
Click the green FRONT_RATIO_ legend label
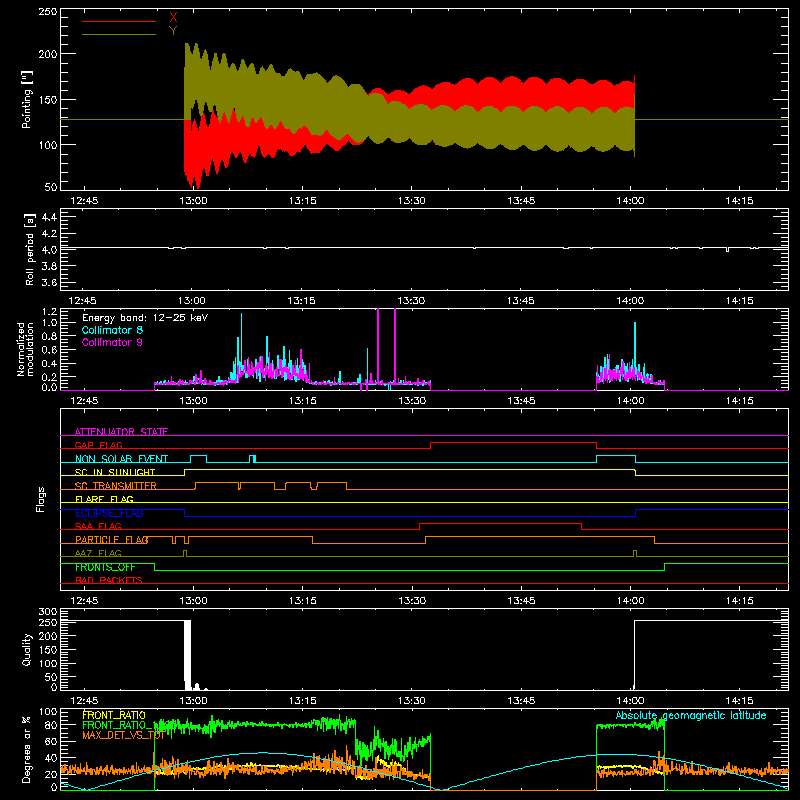[x=116, y=725]
